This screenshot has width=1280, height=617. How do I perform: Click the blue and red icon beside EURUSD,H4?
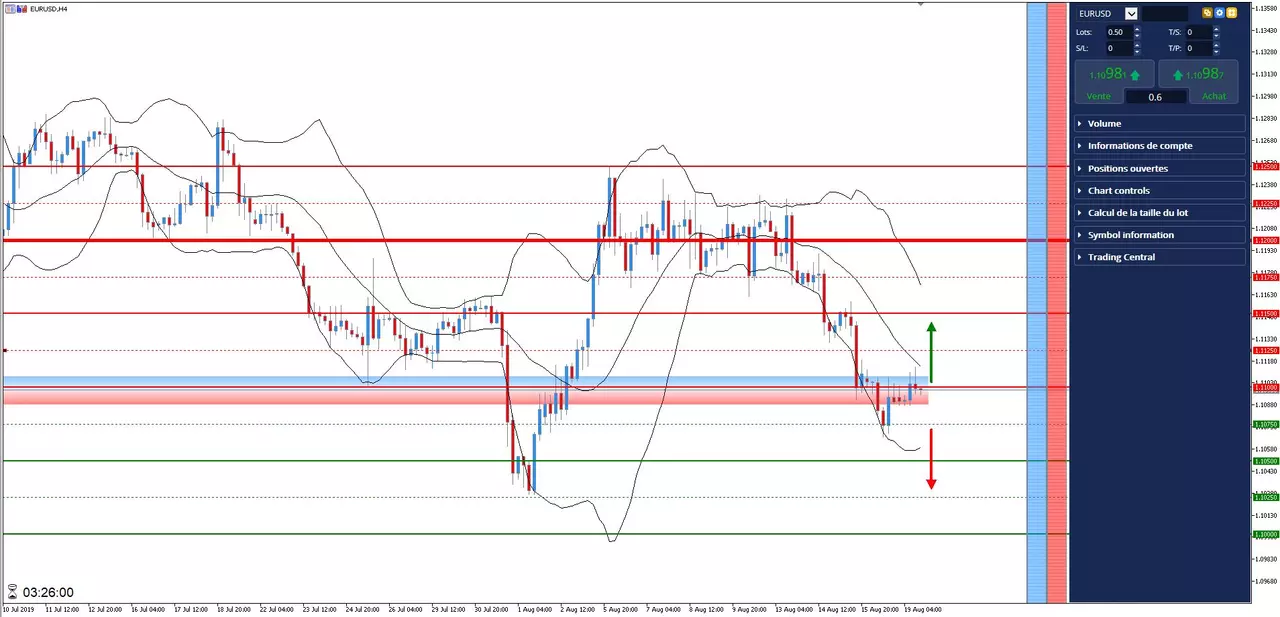coord(22,9)
